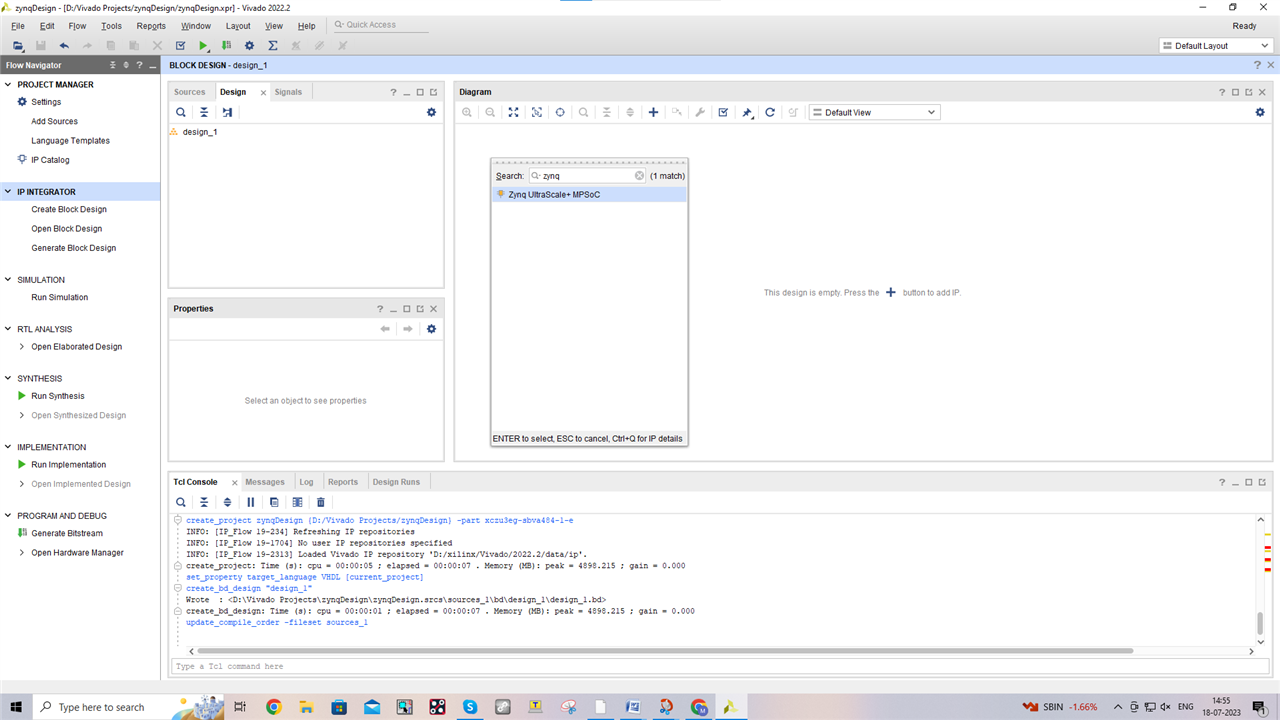Image resolution: width=1280 pixels, height=720 pixels.
Task: Click Add Sources in Project Manager
Action: click(54, 121)
